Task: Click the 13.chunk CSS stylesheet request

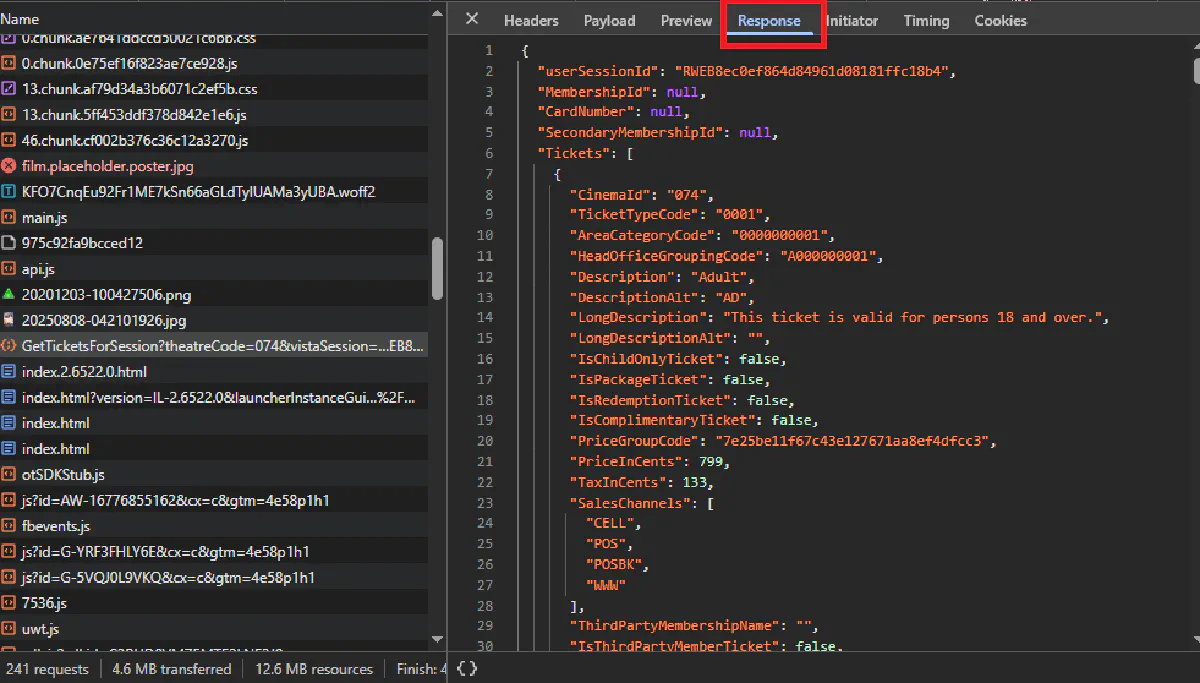Action: (x=139, y=89)
